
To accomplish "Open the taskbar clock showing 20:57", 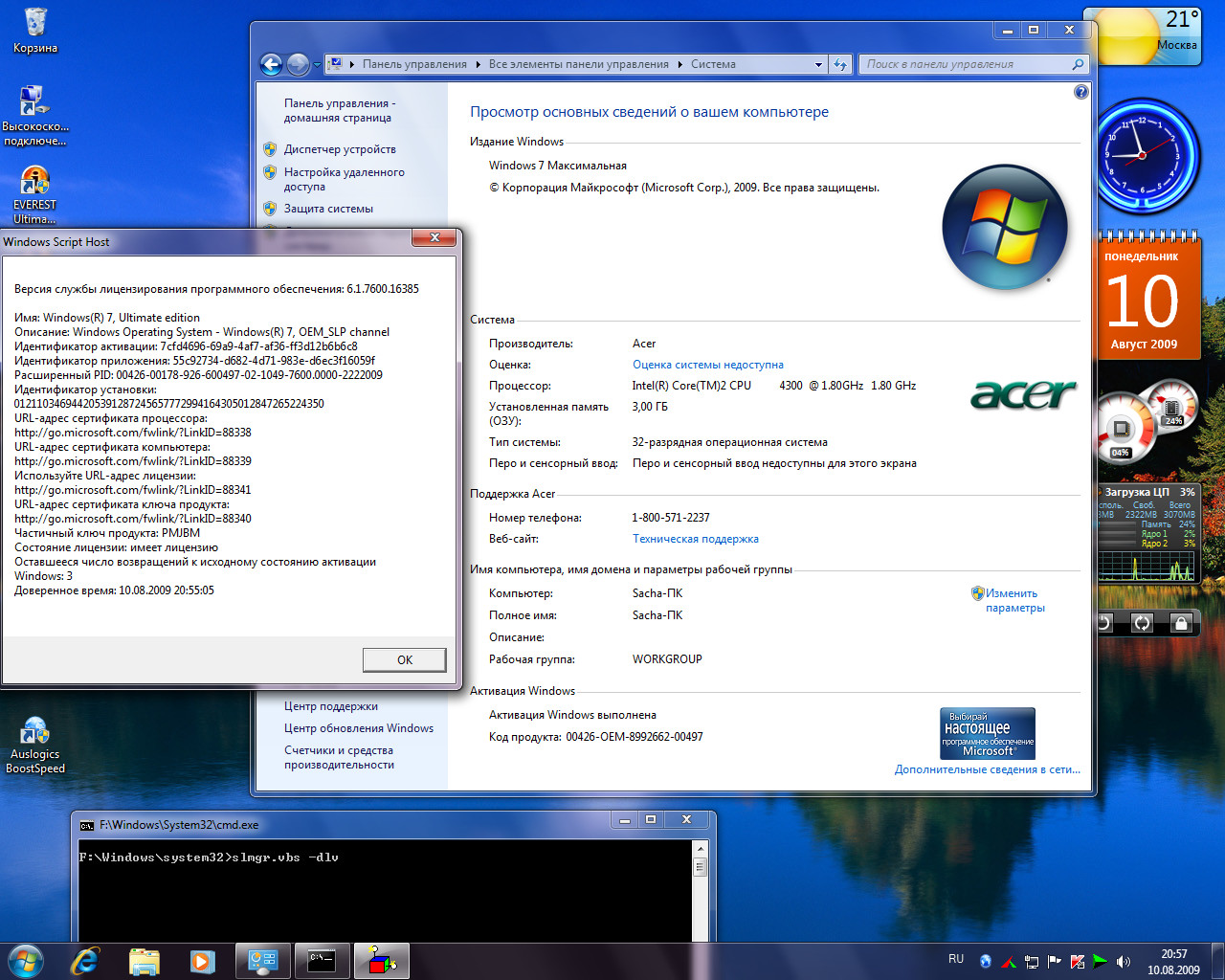I will [1173, 962].
